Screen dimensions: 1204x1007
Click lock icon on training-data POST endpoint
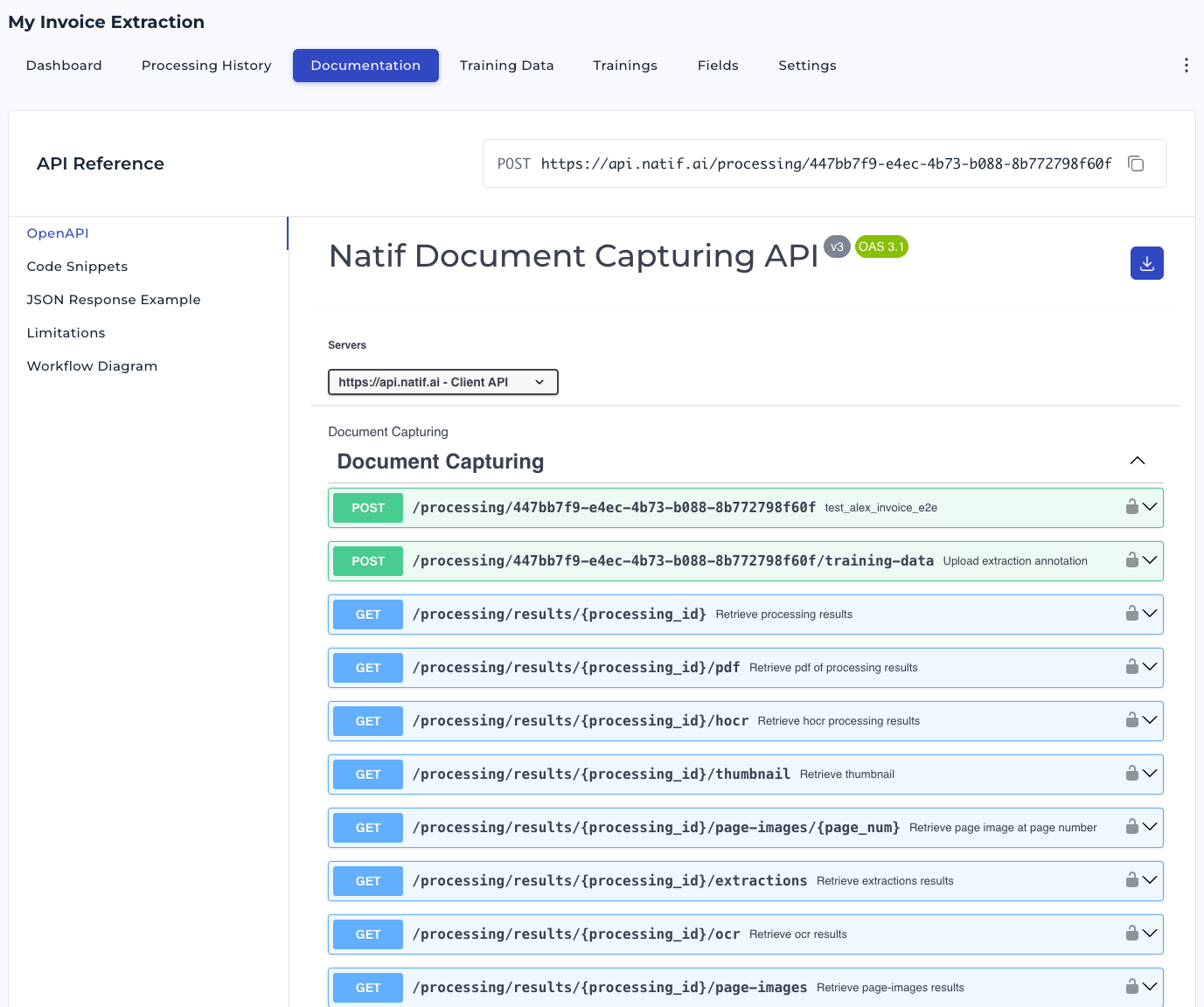(1131, 559)
